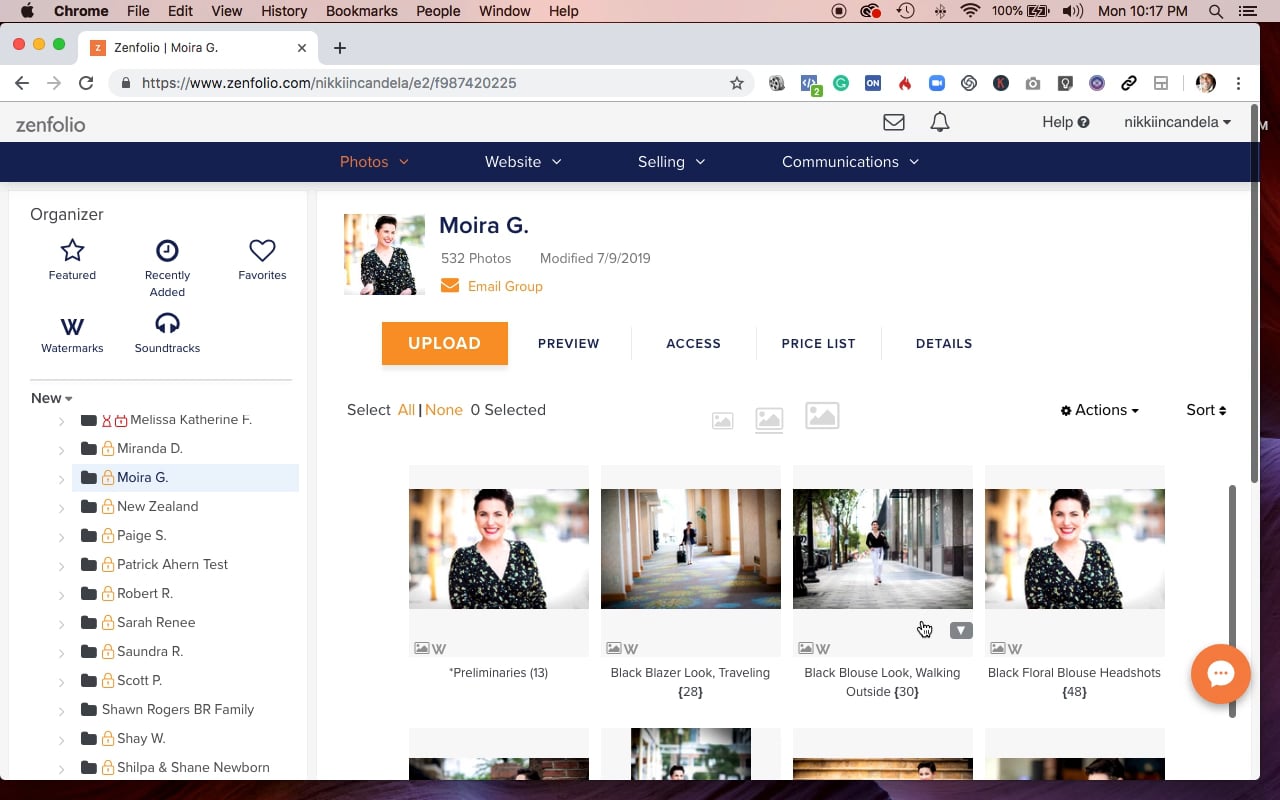The image size is (1280, 800).
Task: Open Black Blazer Look, Traveling thumbnail
Action: click(691, 549)
